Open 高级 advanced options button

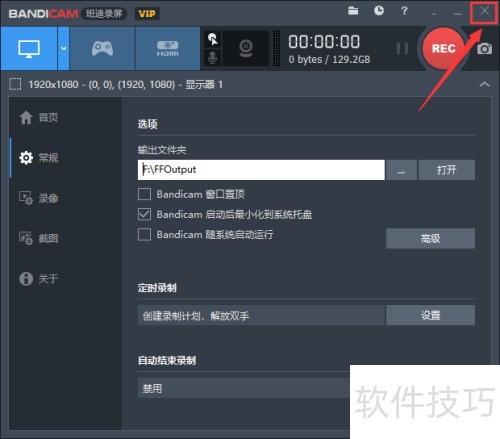(x=430, y=238)
